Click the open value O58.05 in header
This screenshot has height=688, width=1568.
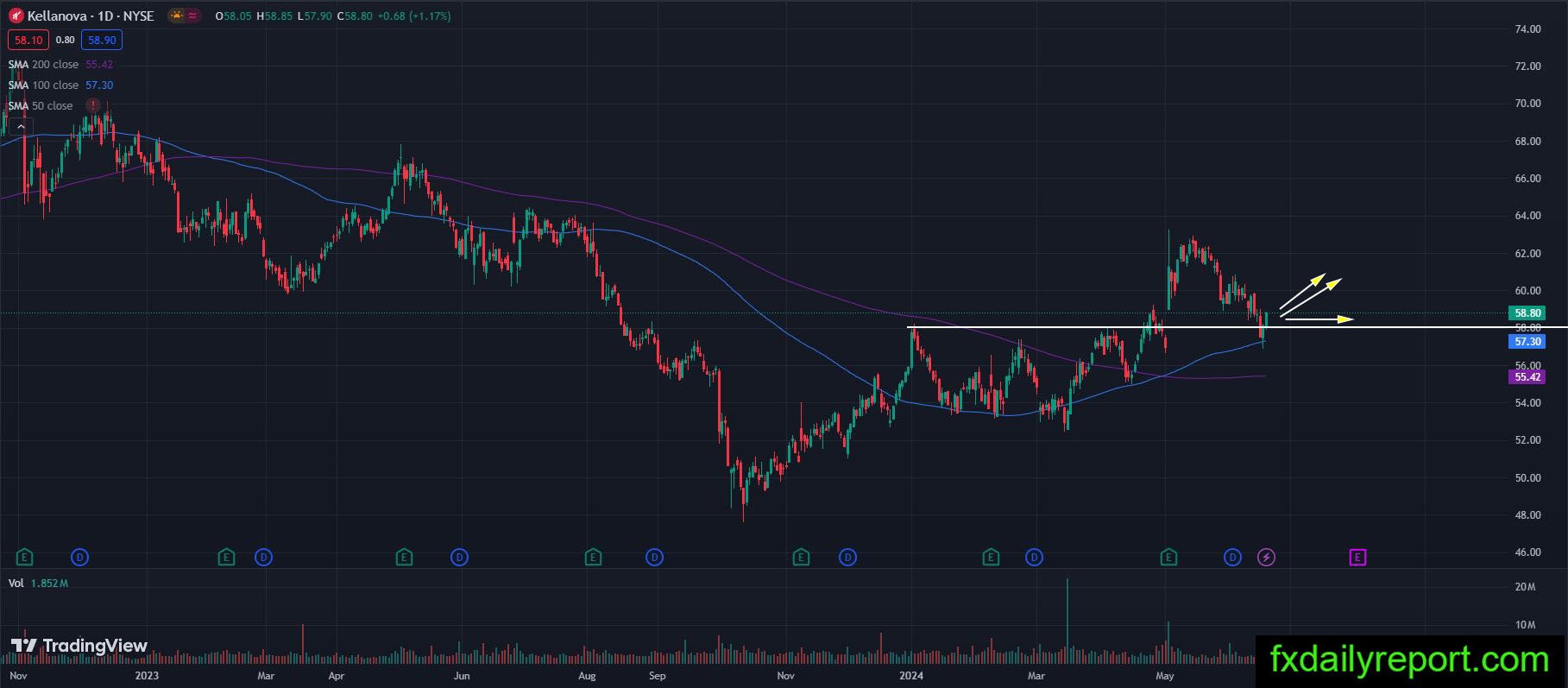233,16
